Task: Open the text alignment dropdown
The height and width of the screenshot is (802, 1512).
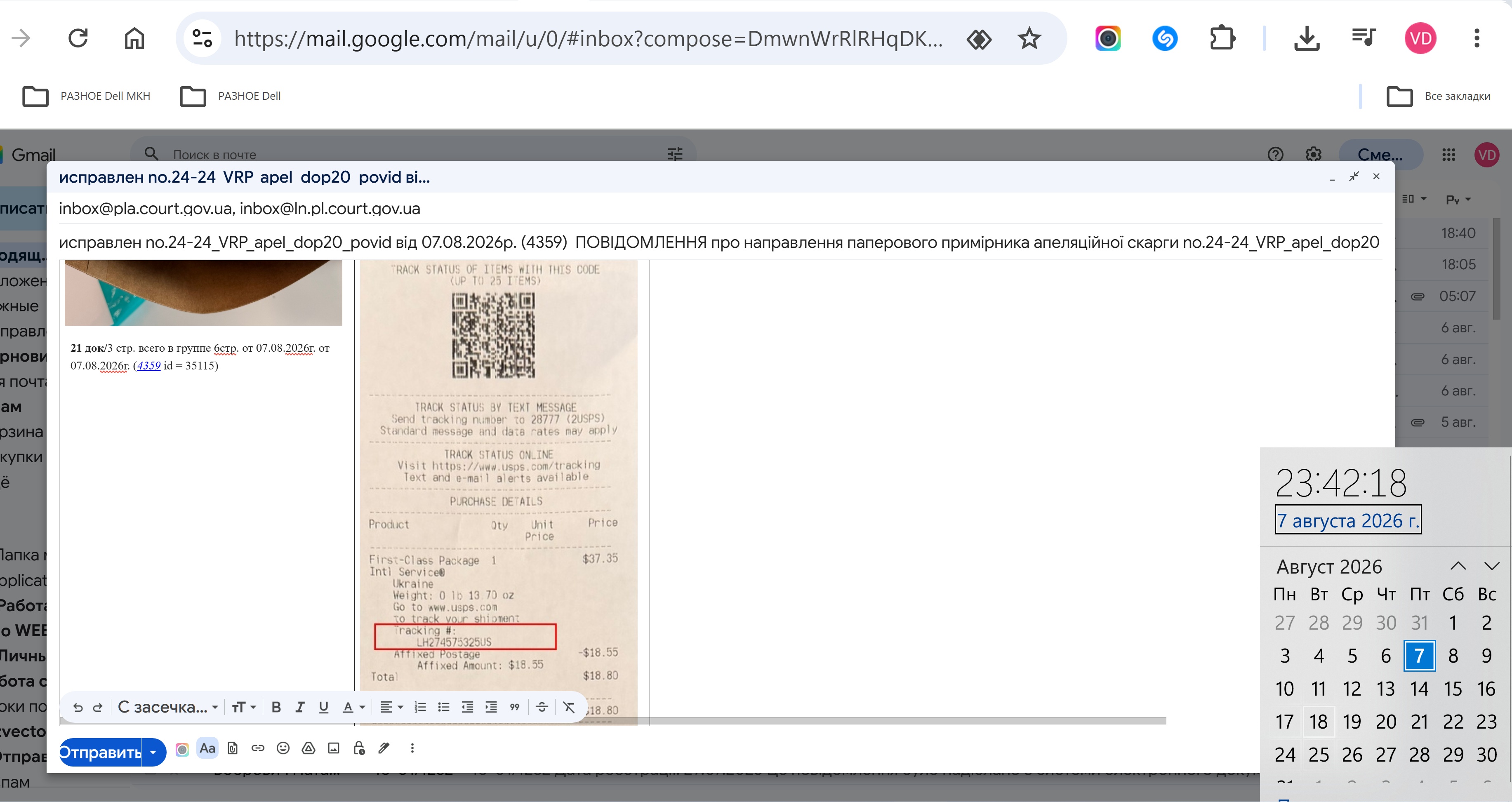Action: click(391, 708)
